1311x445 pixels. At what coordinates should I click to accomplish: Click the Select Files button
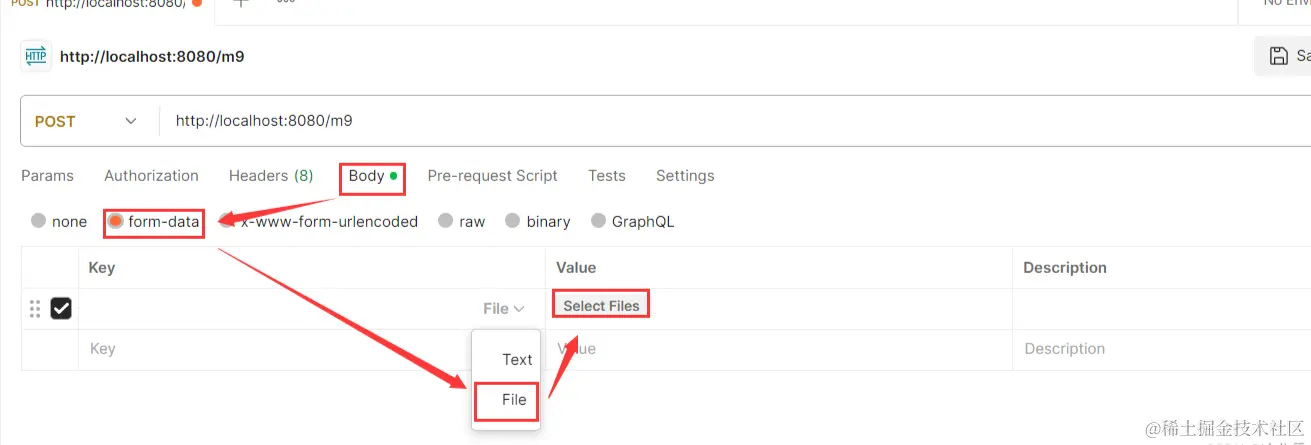point(601,306)
